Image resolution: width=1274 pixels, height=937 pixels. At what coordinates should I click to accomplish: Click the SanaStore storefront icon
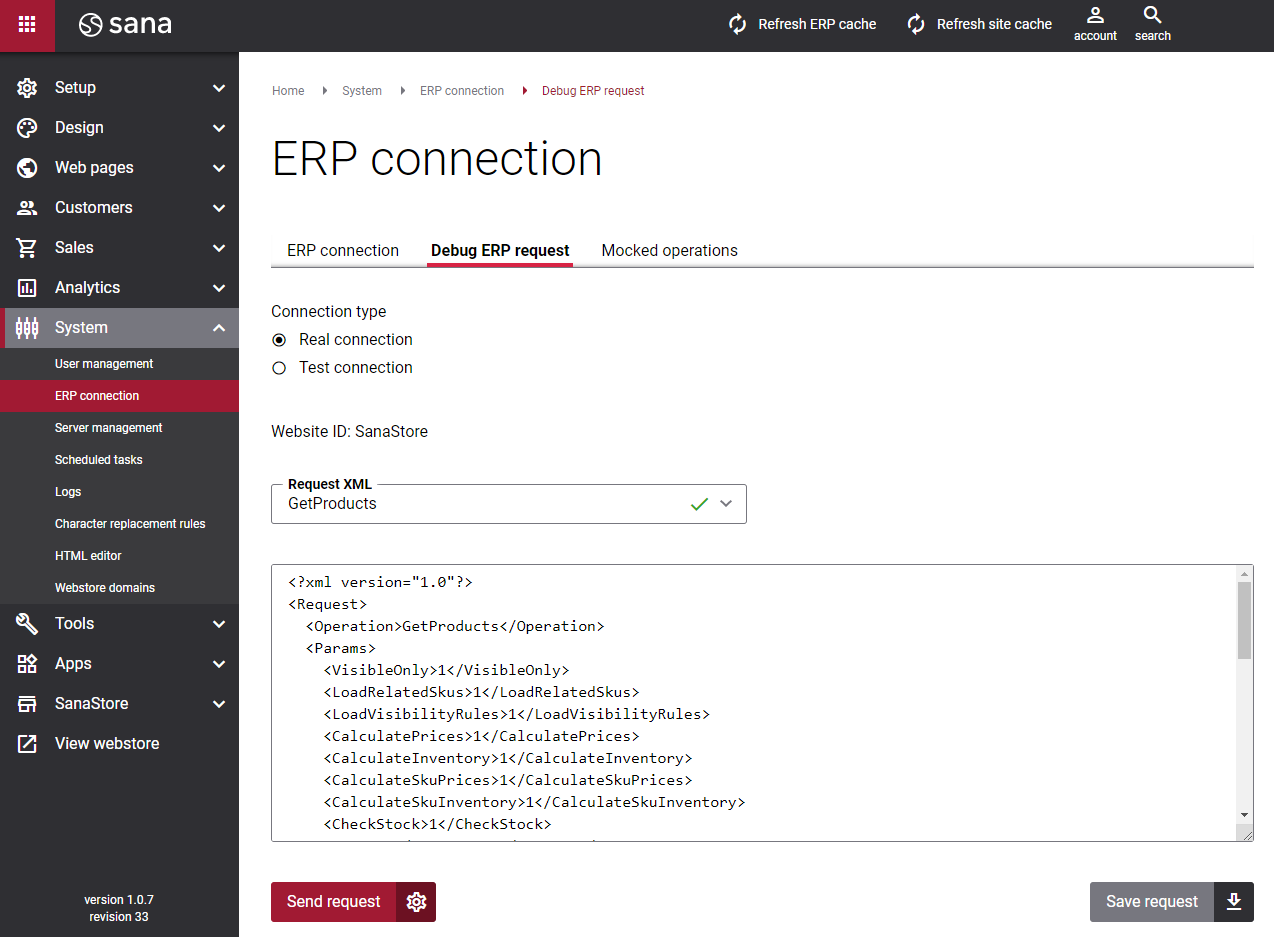tap(27, 704)
